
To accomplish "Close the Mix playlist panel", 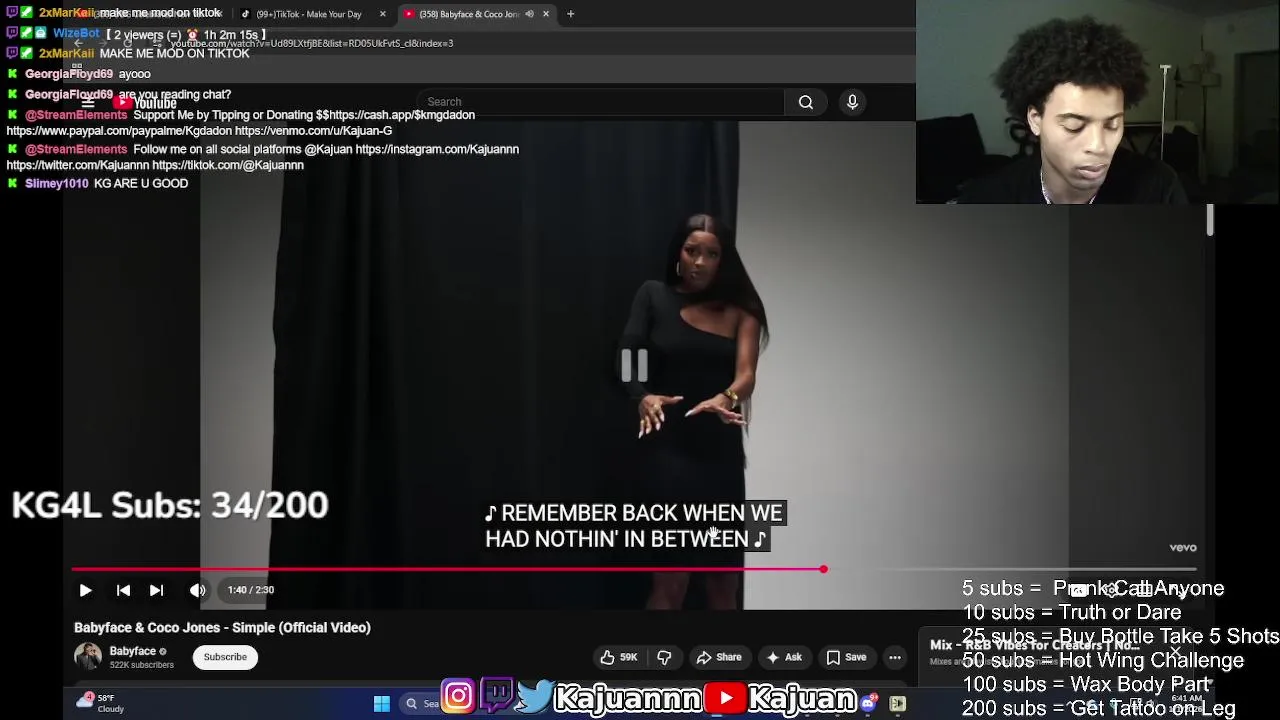I will point(1176,652).
